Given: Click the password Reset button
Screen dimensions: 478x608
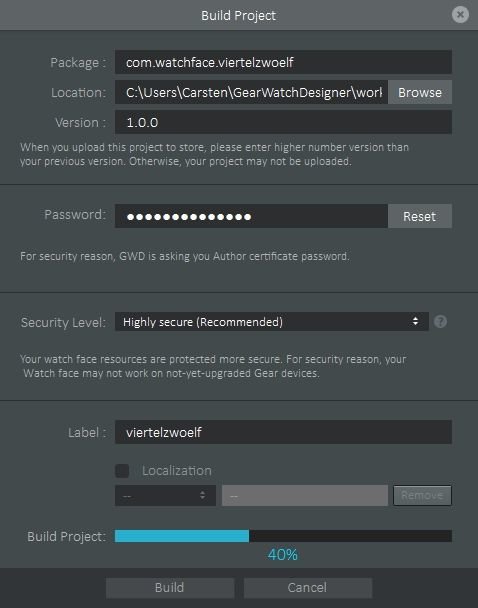Looking at the screenshot, I should pos(420,216).
